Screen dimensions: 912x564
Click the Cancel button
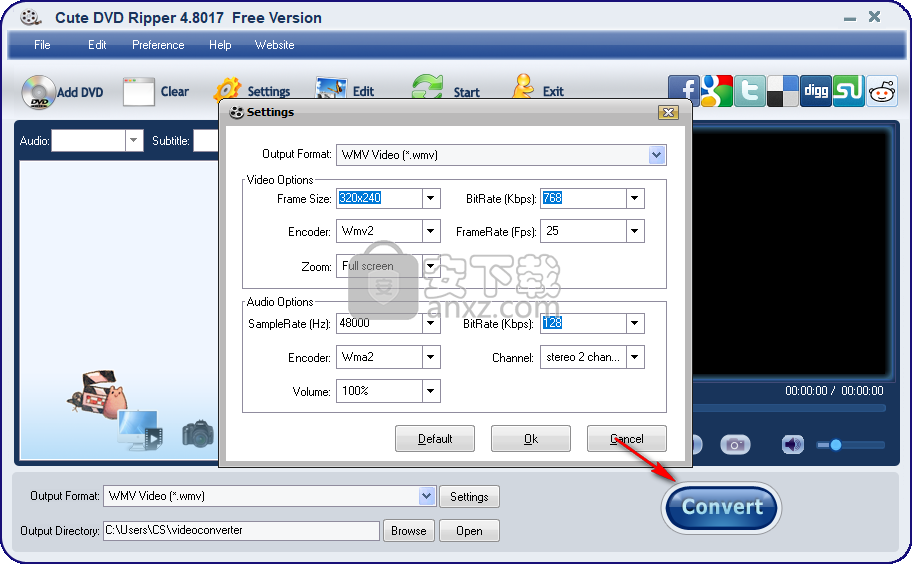click(x=627, y=438)
